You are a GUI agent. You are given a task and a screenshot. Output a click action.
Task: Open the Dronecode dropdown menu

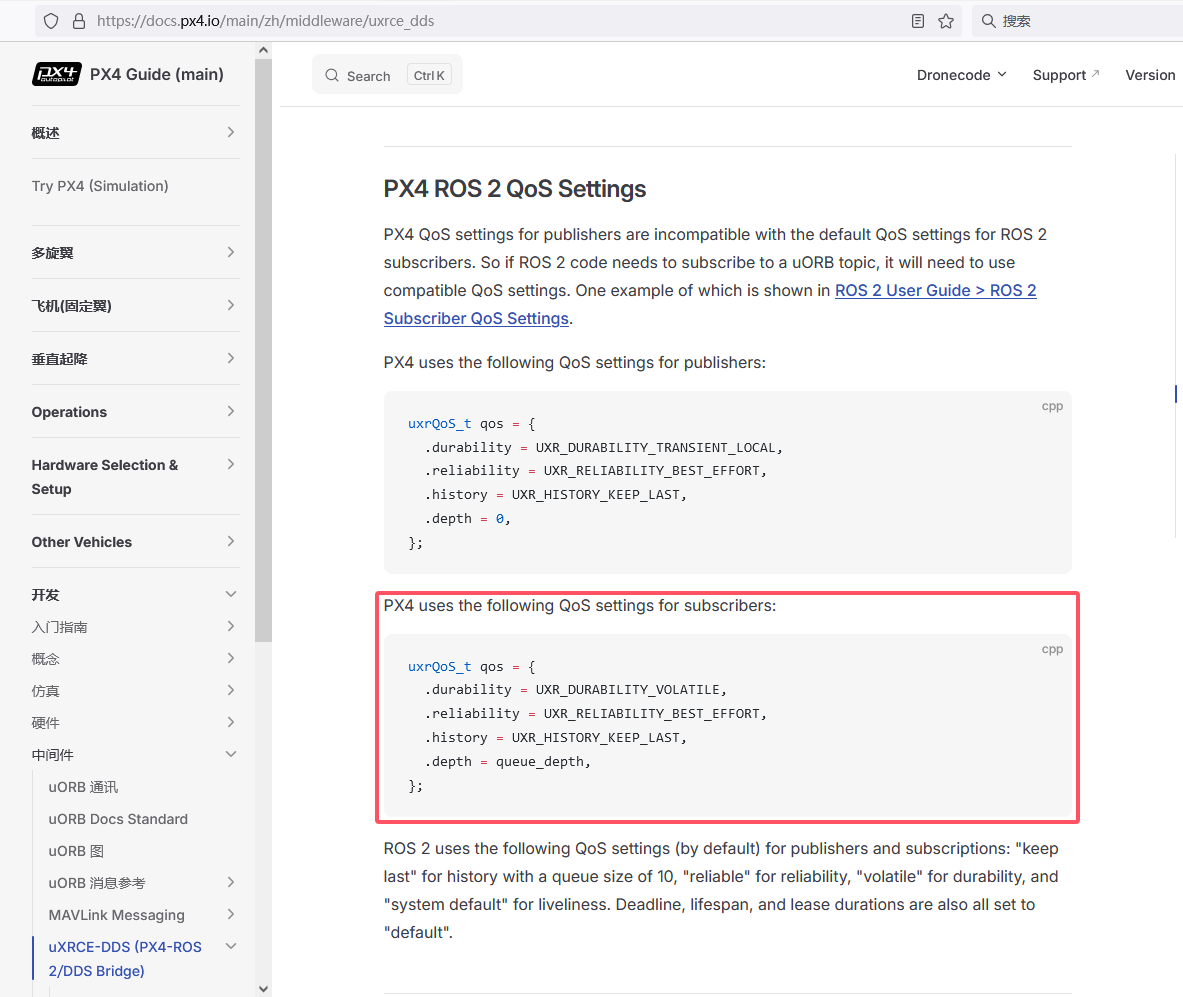coord(961,75)
